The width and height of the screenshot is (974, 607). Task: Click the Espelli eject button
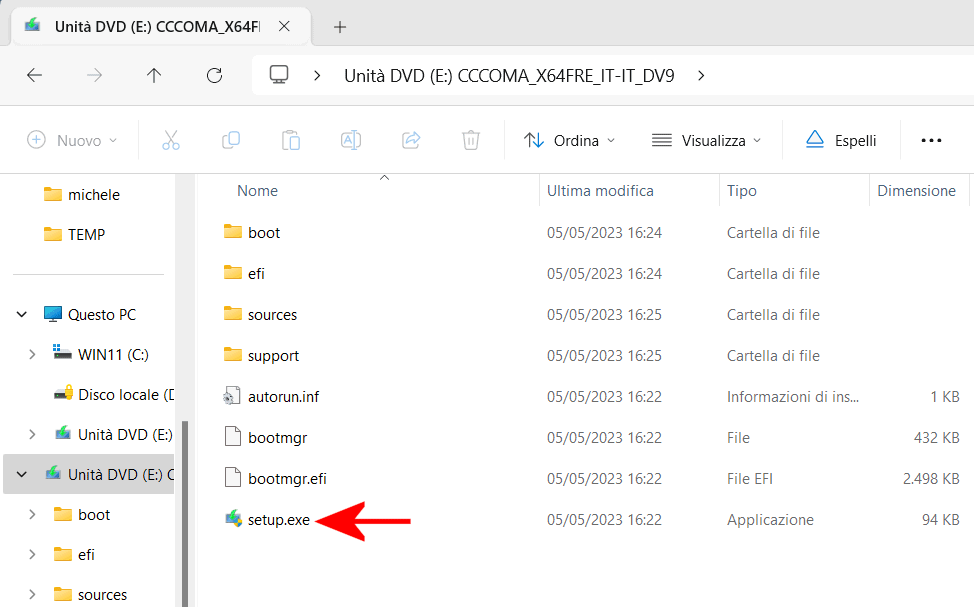pos(841,140)
